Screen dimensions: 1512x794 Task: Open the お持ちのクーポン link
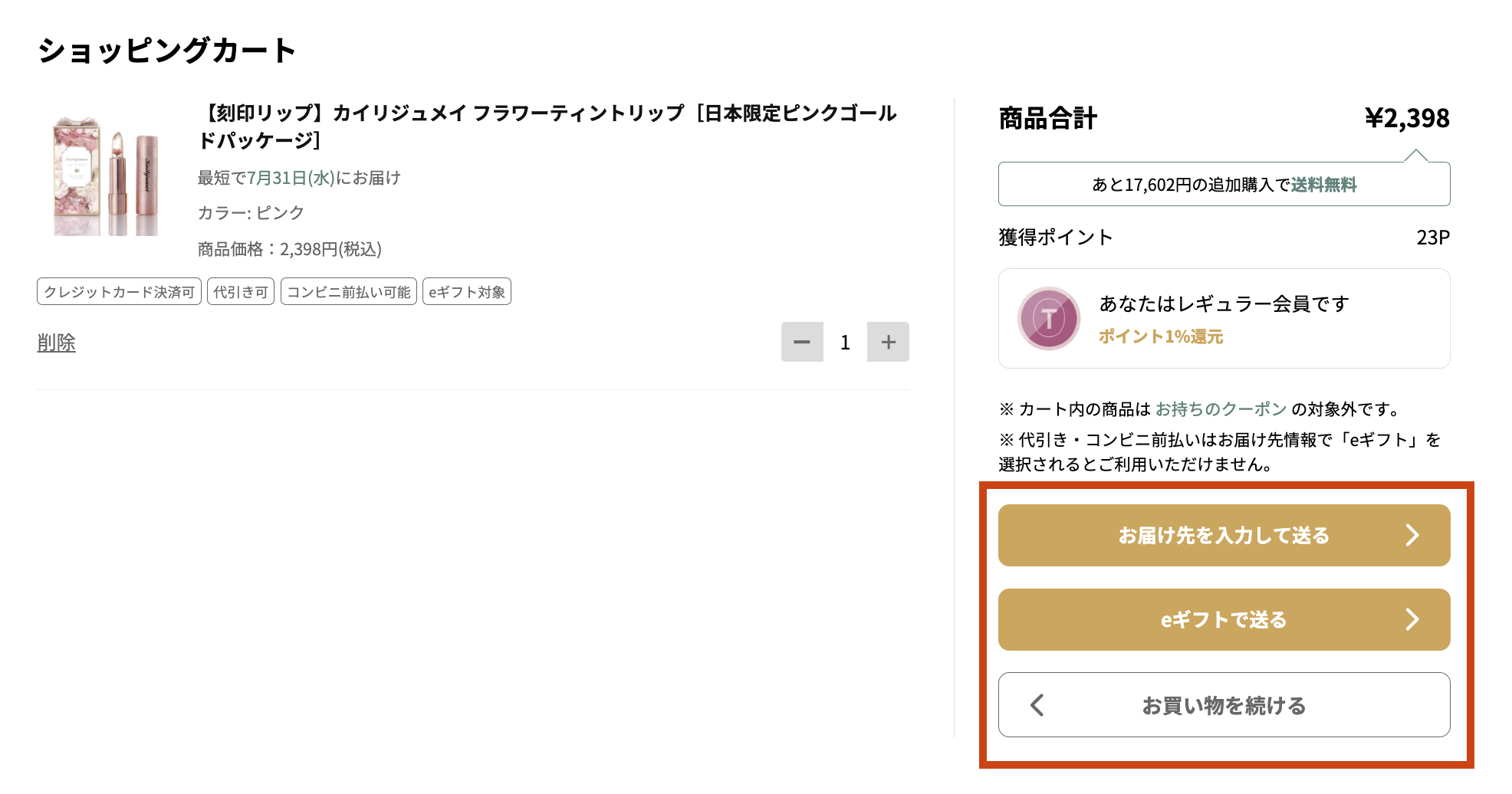click(x=1220, y=409)
